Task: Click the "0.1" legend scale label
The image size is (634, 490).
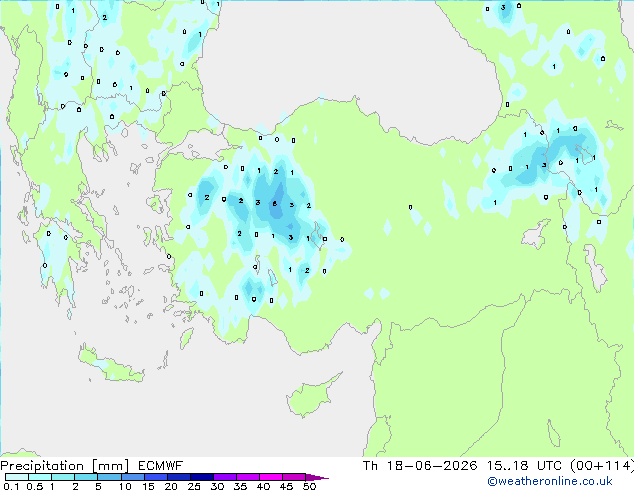Action: 11,486
